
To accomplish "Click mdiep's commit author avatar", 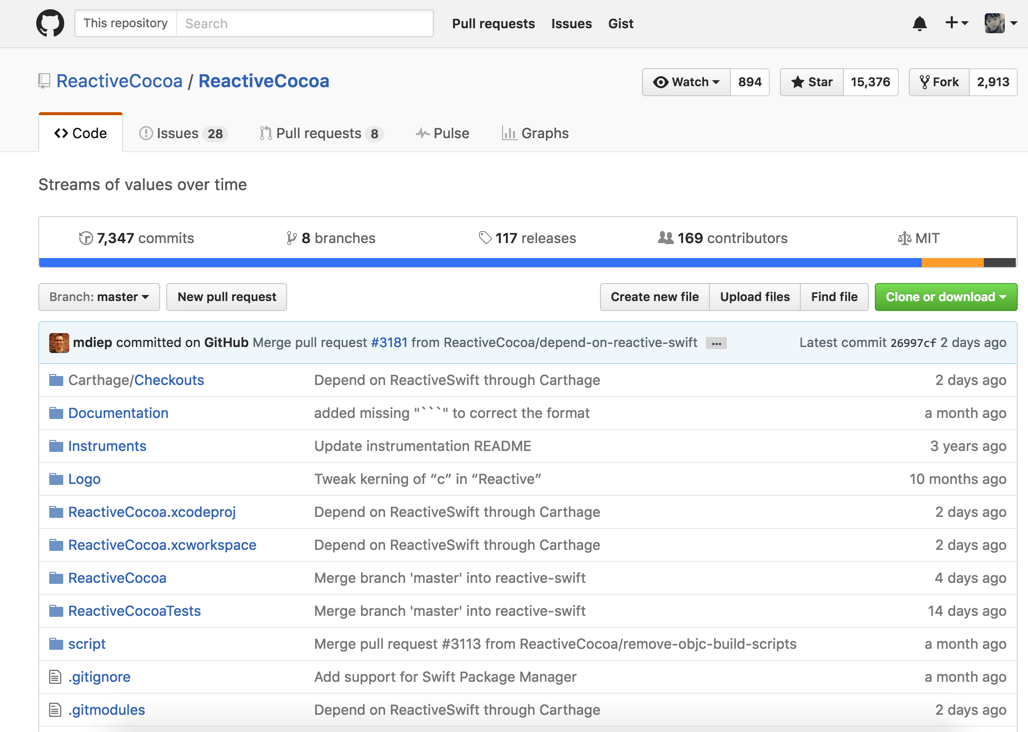I will (x=59, y=343).
